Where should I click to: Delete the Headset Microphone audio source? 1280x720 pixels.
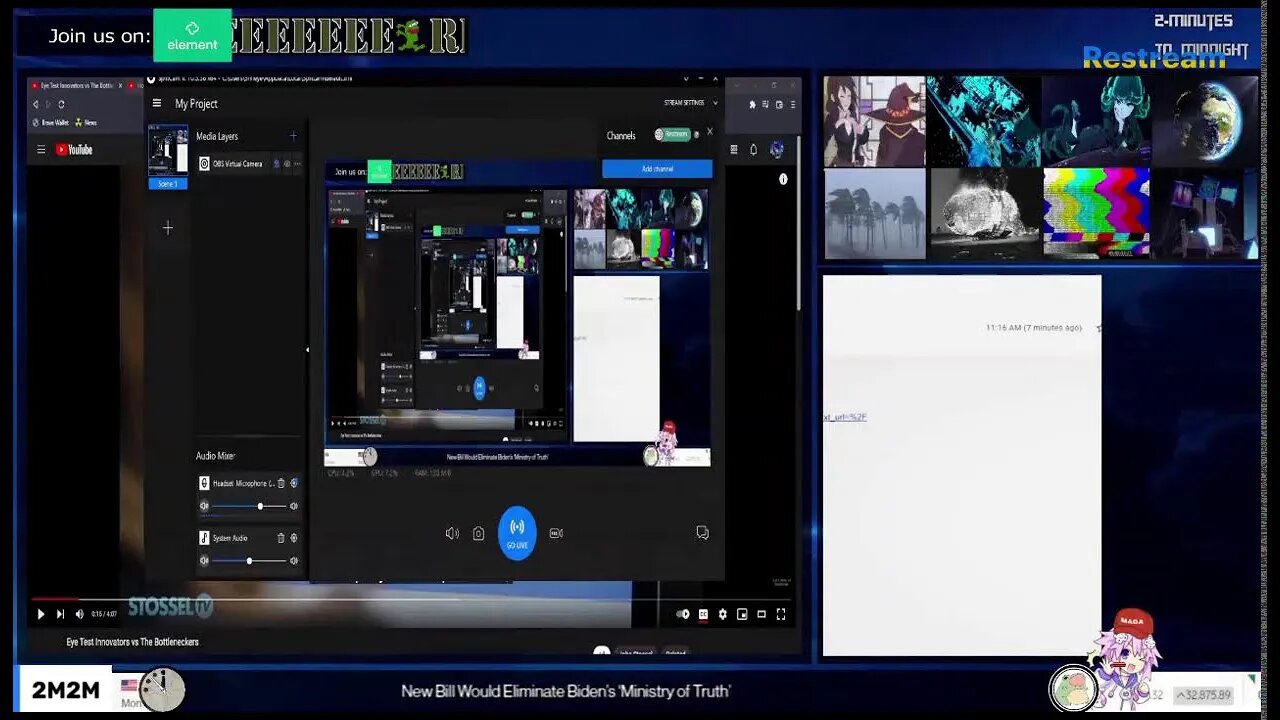[281, 483]
